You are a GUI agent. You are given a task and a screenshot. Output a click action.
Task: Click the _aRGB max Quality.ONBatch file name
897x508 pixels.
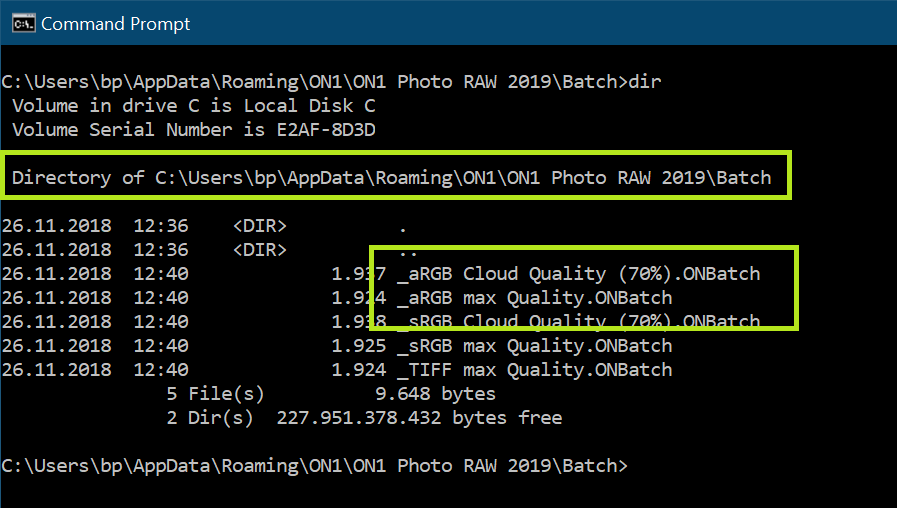coord(534,298)
